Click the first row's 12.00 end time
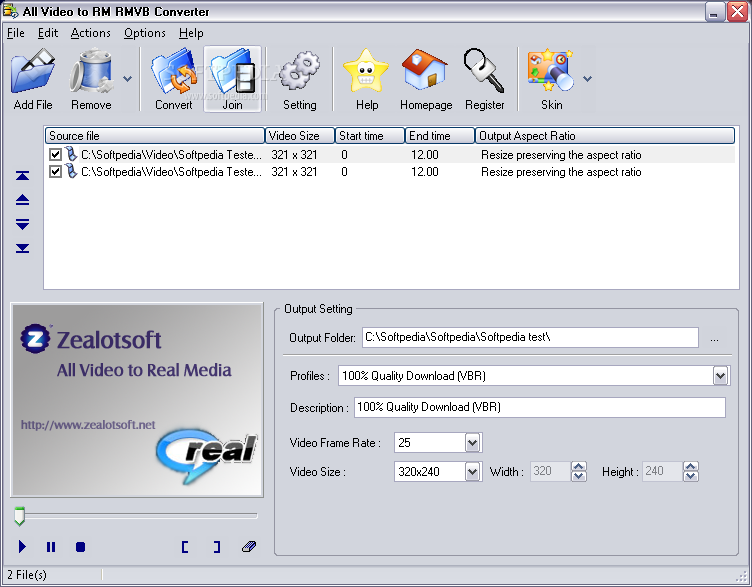 pos(424,155)
